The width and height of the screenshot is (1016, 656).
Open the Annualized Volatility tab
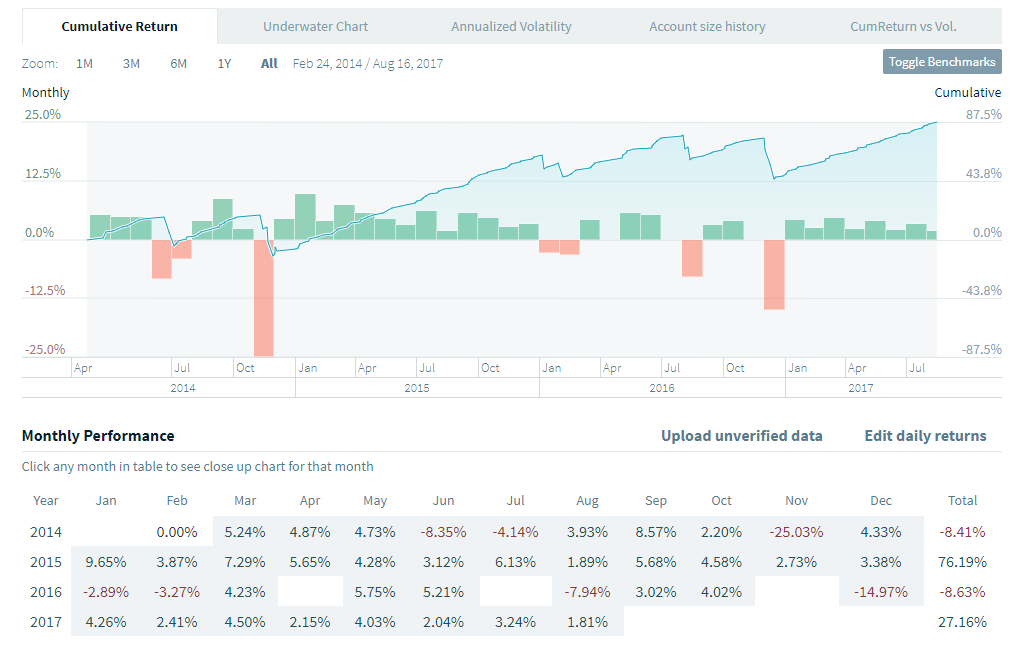point(511,26)
